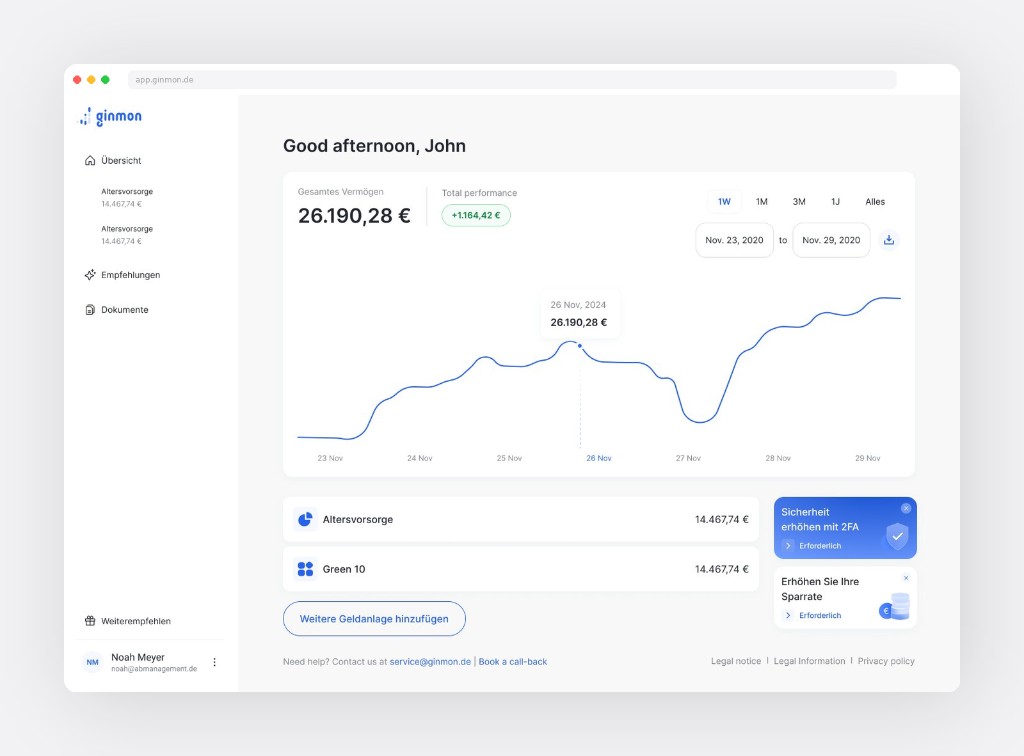This screenshot has height=756, width=1024.
Task: Click the Altersvorsorge pie chart icon
Action: click(303, 519)
